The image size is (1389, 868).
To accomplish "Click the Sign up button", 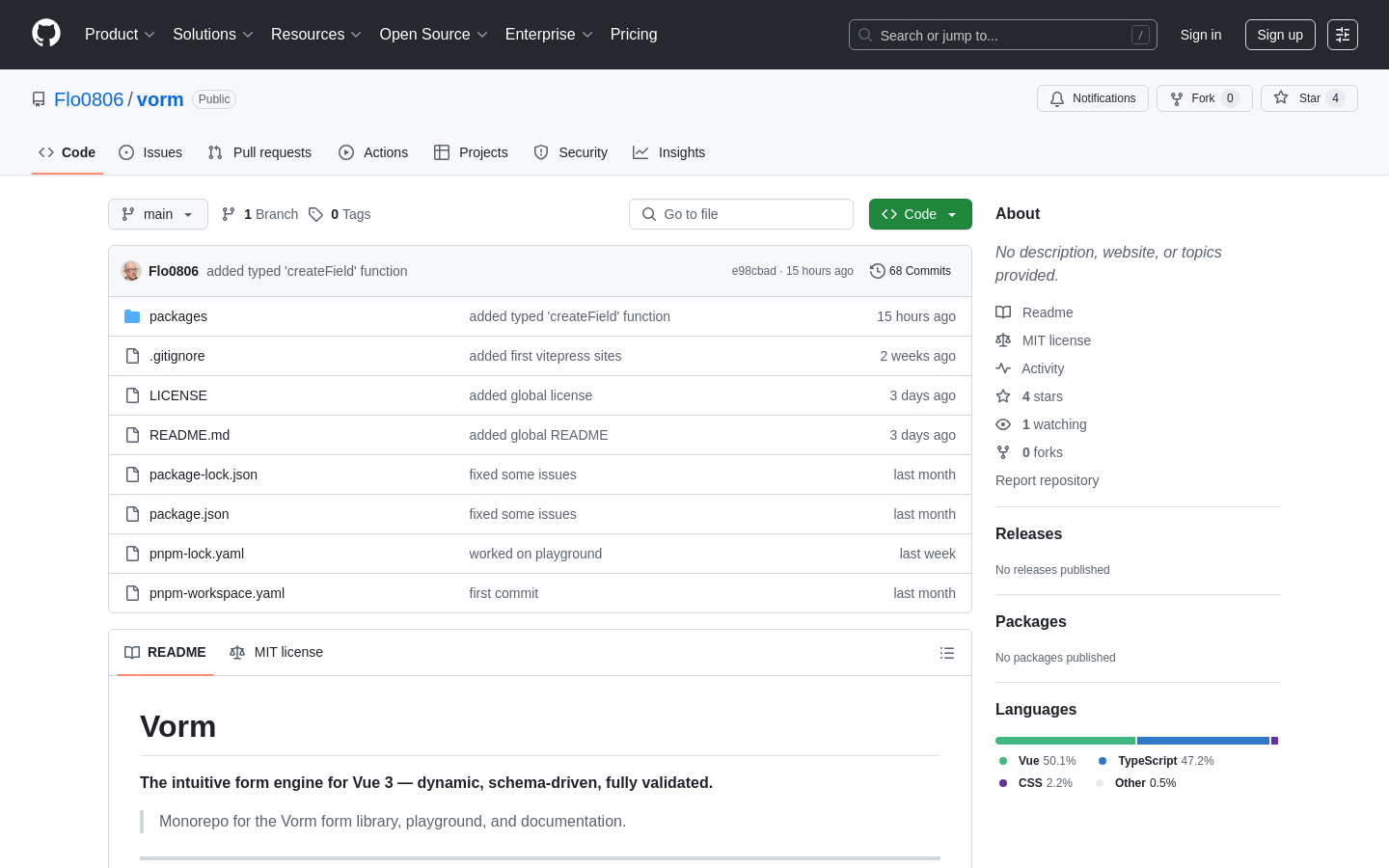I will (1280, 35).
